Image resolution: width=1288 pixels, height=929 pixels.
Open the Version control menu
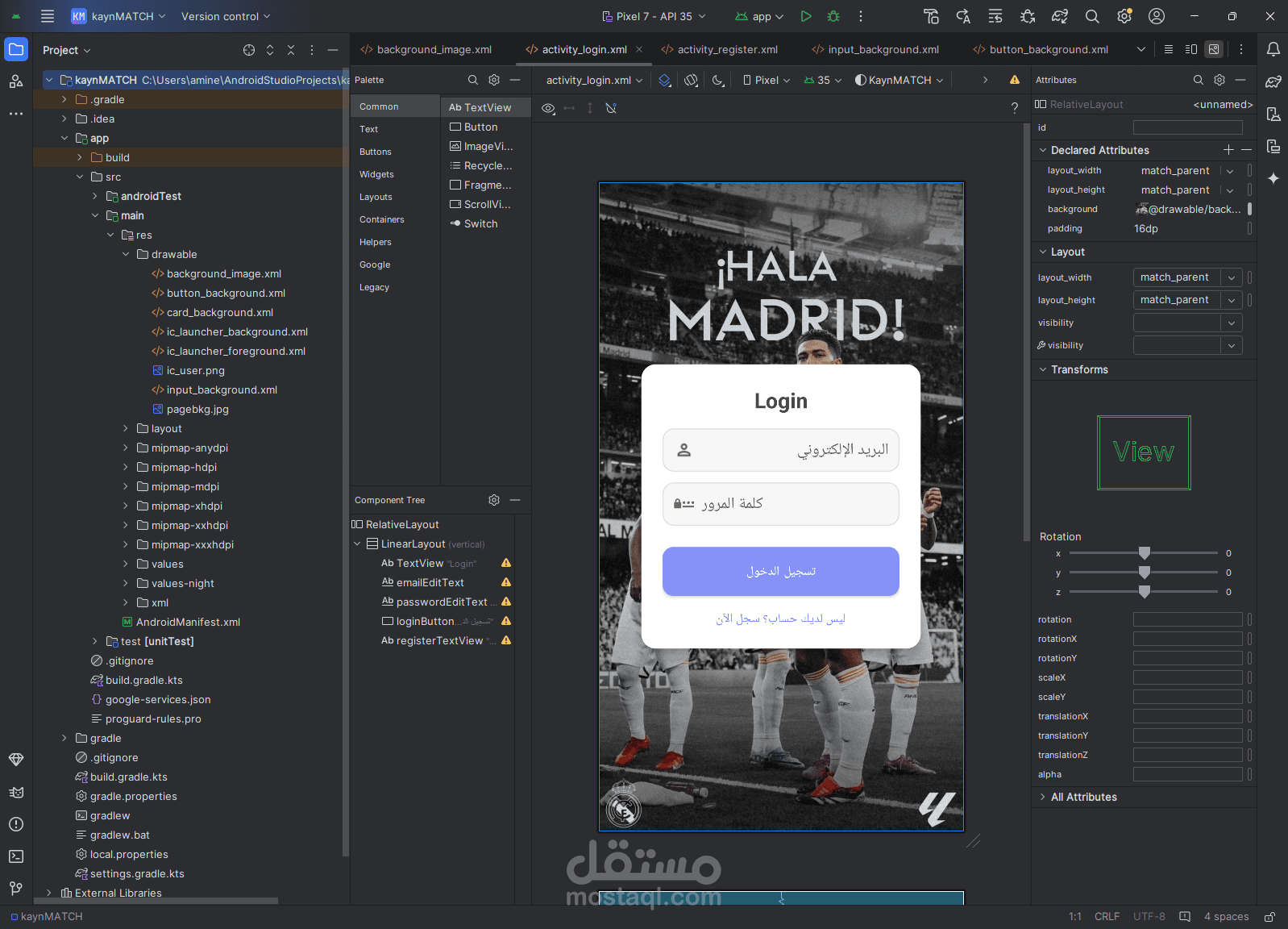226,16
